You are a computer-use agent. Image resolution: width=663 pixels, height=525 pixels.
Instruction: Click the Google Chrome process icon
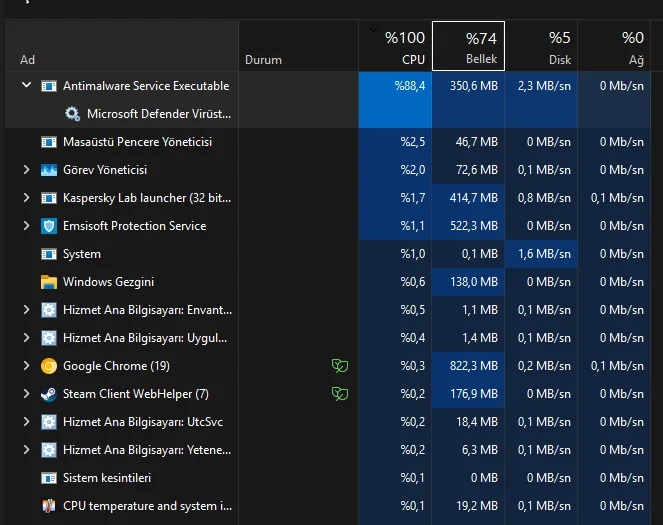pos(49,366)
